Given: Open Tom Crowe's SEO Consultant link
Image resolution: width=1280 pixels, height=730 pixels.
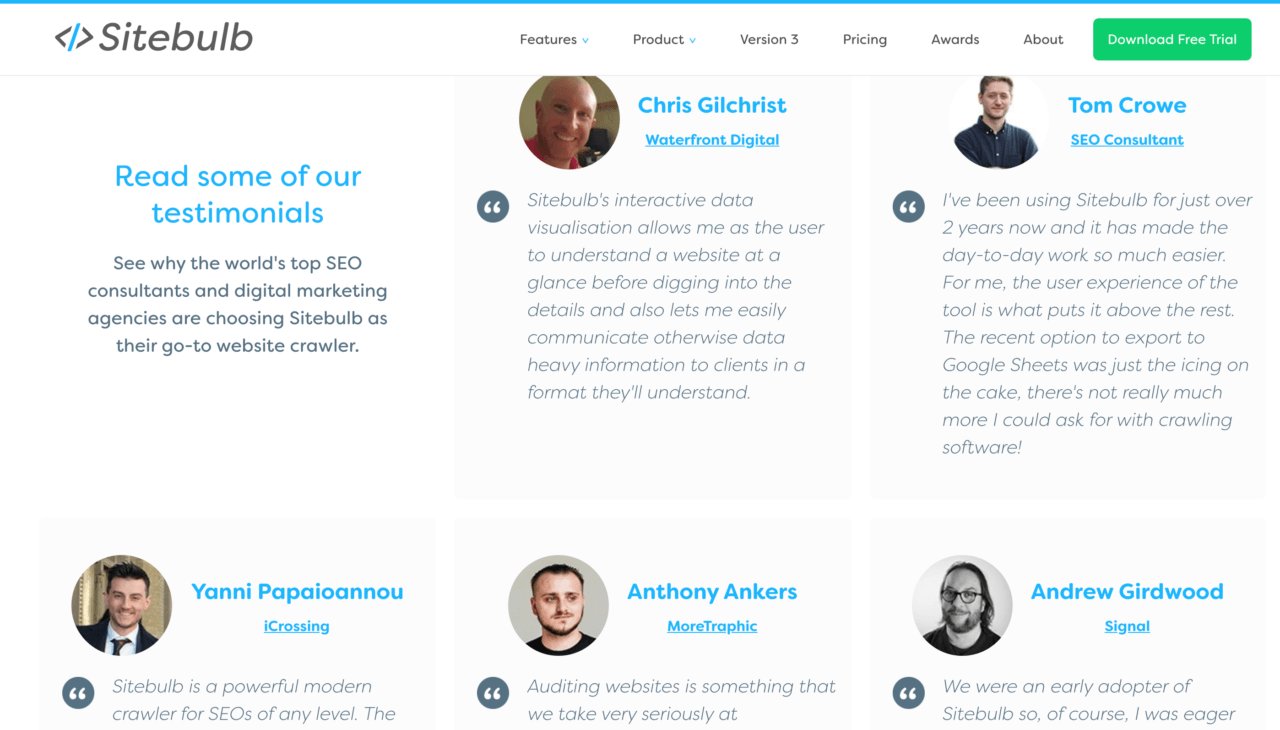Looking at the screenshot, I should click(x=1127, y=139).
